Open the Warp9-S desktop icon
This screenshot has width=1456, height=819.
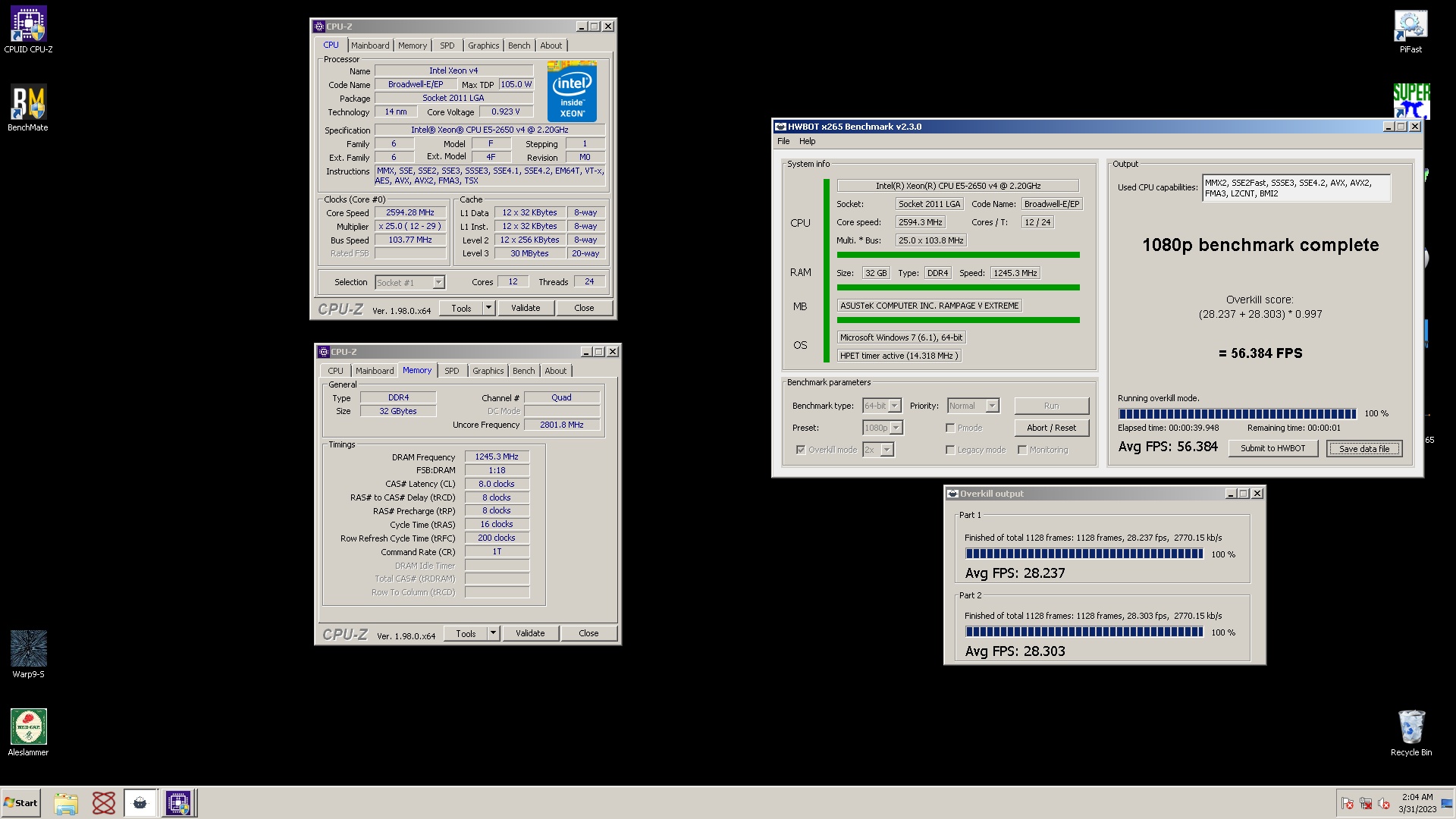tap(28, 654)
